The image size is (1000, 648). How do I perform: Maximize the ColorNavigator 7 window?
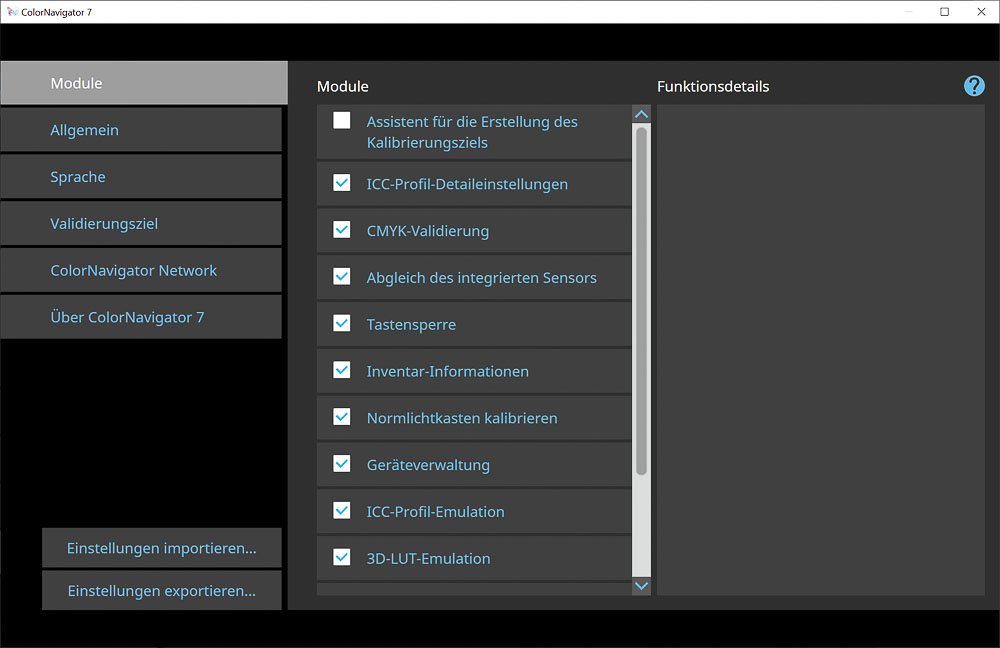[945, 11]
